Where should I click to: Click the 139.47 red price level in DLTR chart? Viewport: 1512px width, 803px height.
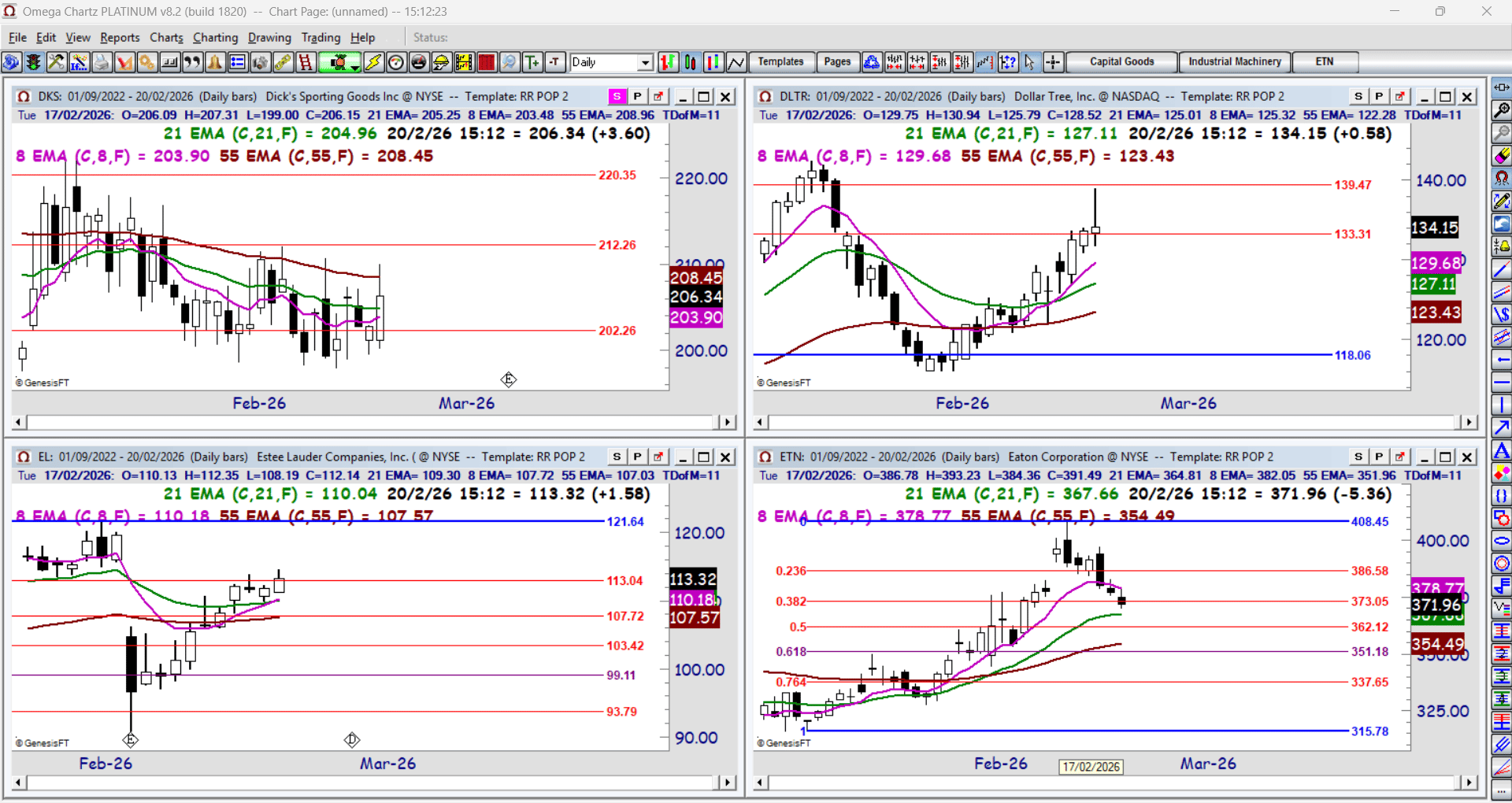(1352, 185)
